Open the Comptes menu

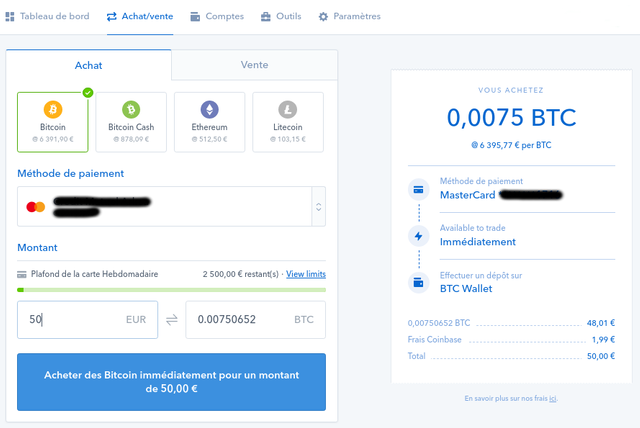(217, 16)
